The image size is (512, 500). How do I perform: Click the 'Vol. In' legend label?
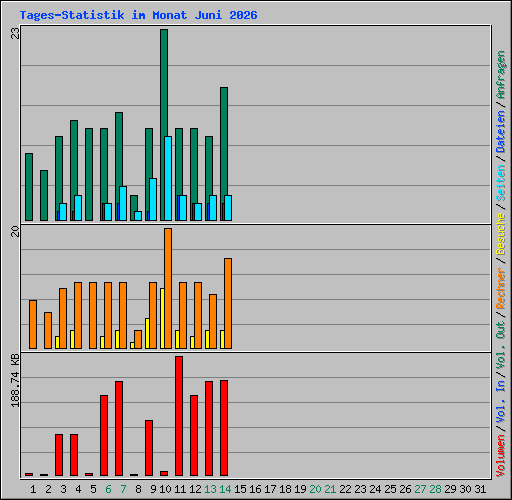(501, 403)
